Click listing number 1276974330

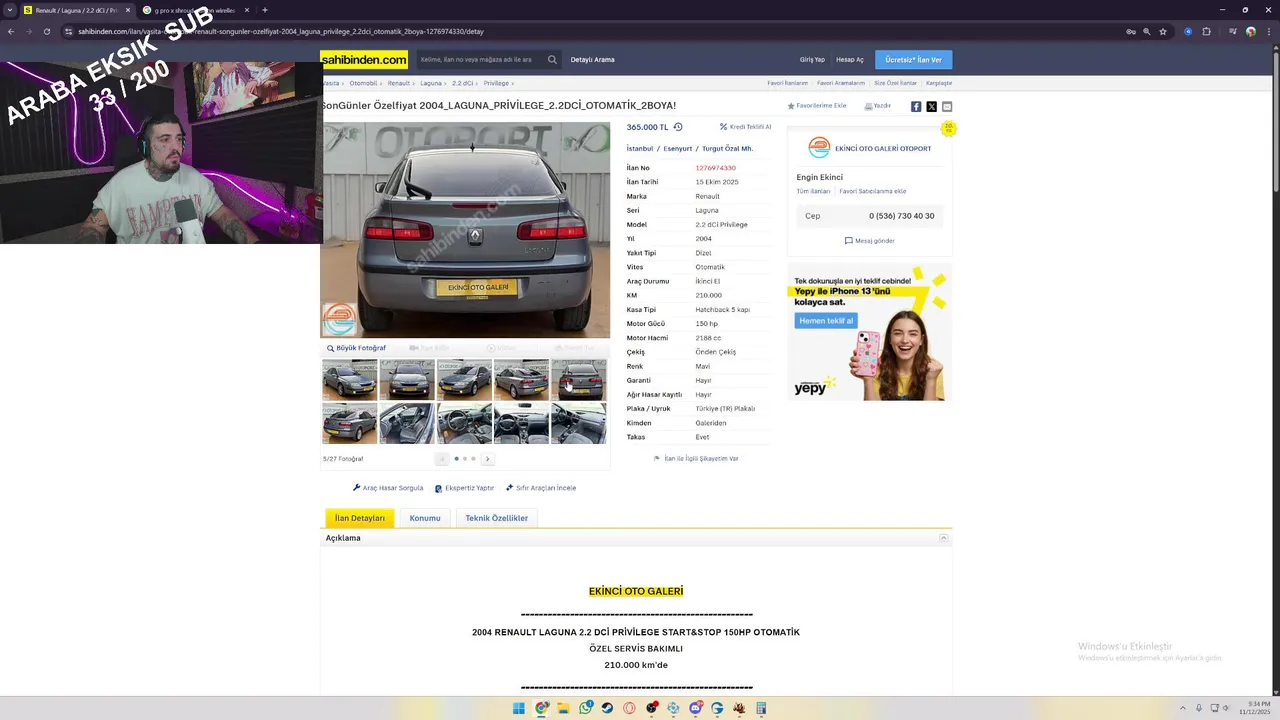click(x=715, y=168)
